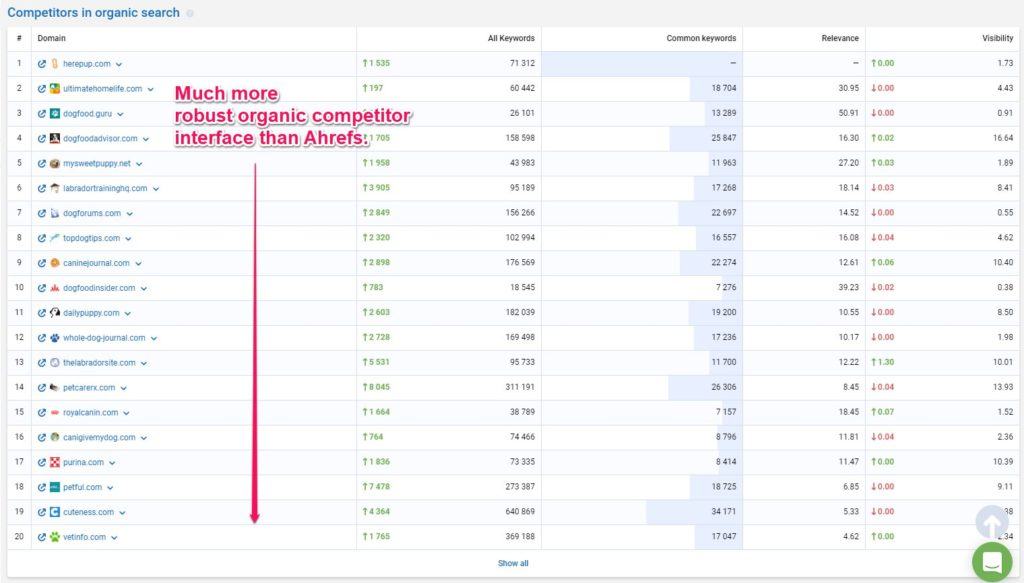Expand the dogfoodadvisor.com dropdown chevron
This screenshot has width=1024, height=583.
point(146,139)
